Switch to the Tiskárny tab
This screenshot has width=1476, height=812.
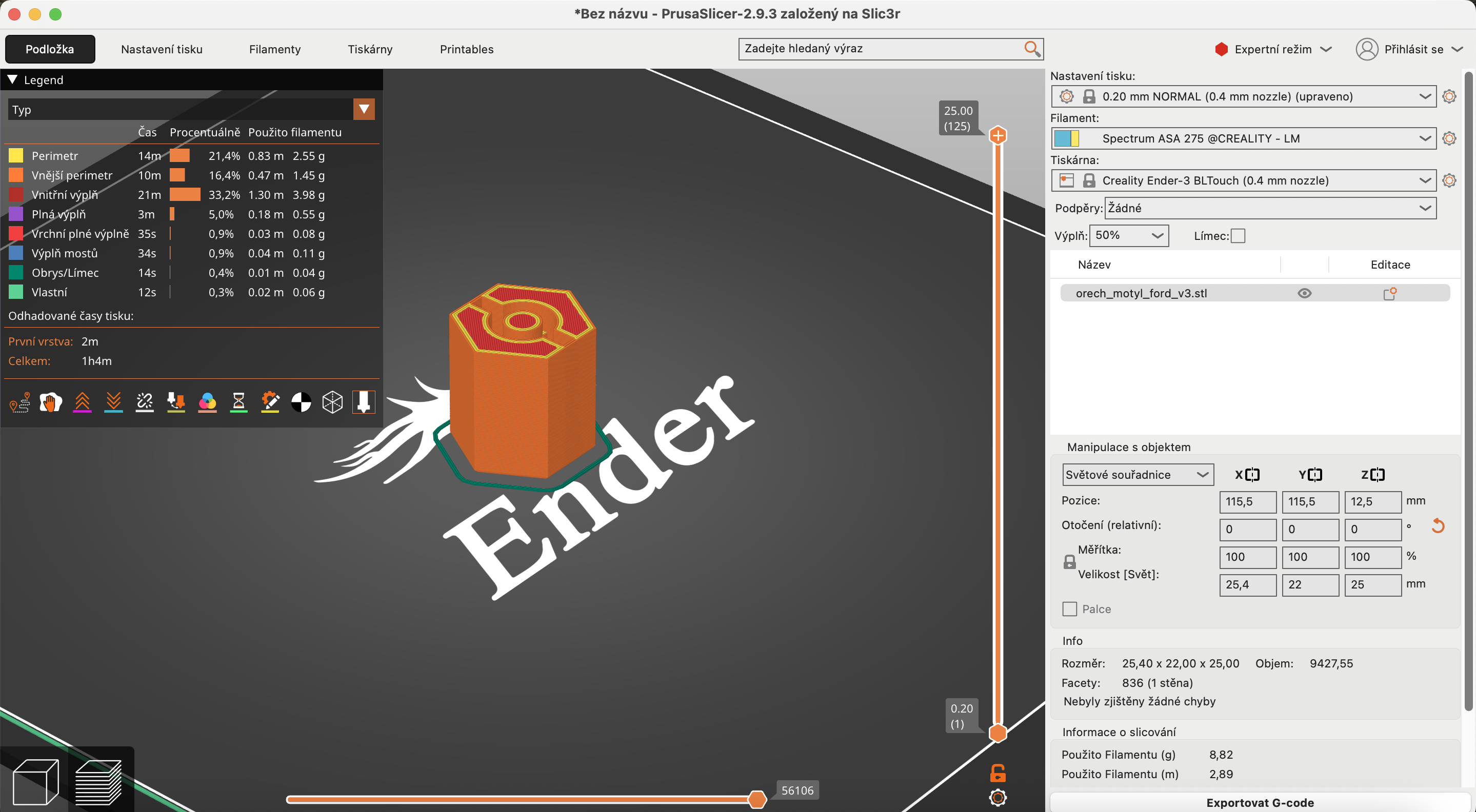point(370,49)
